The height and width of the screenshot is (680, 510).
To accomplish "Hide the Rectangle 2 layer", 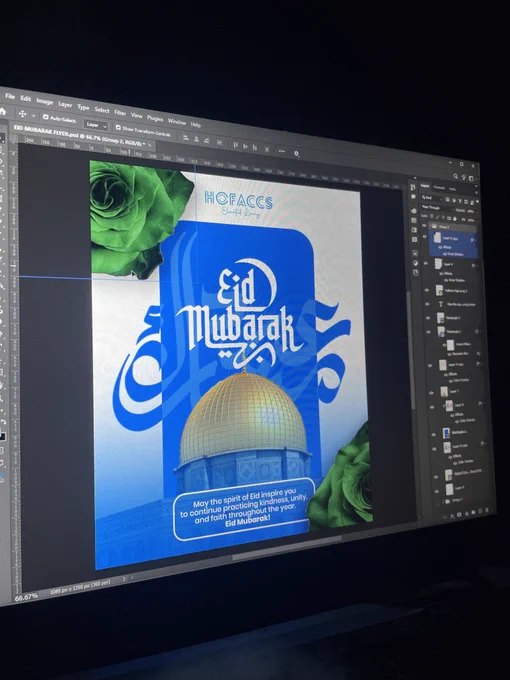I will 428,331.
